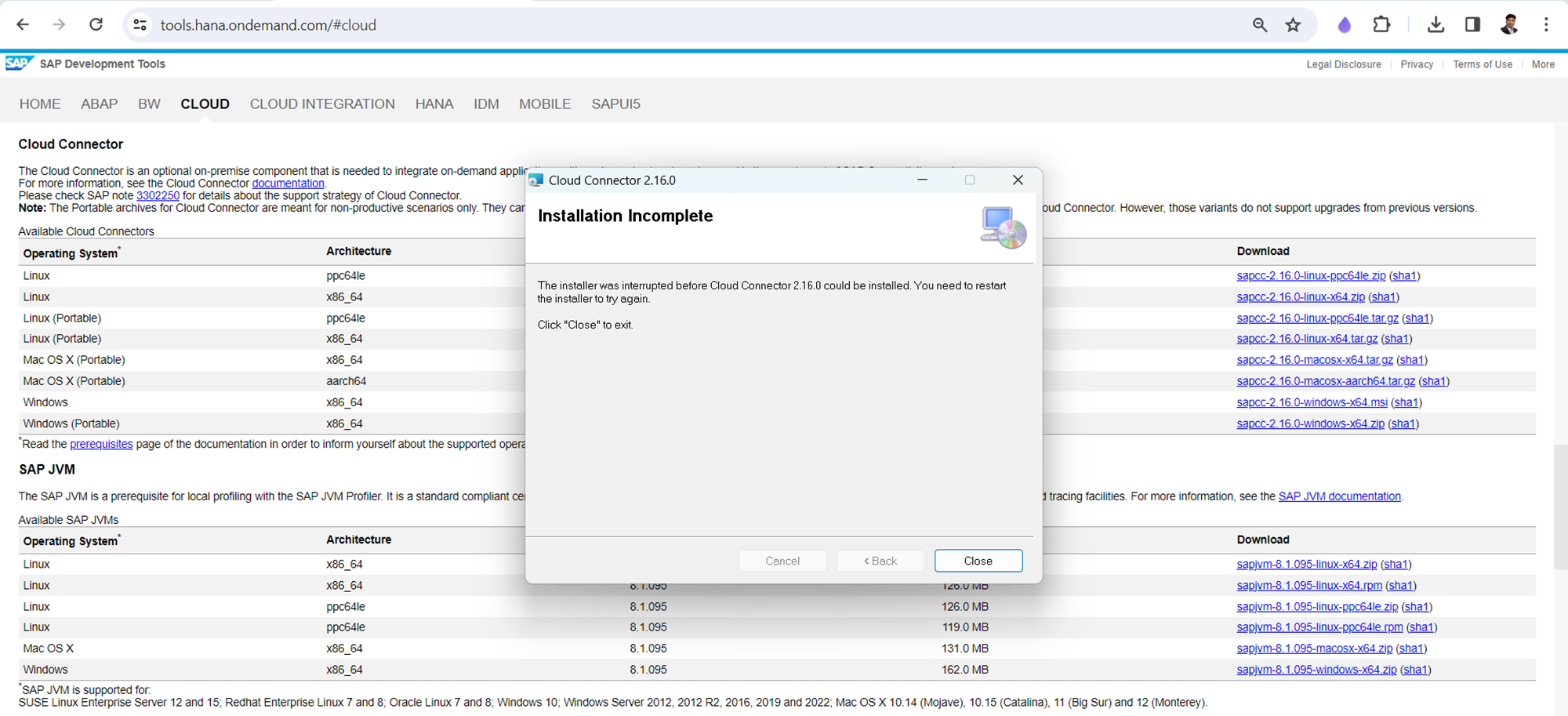Open the More dropdown in header
The width and height of the screenshot is (1568, 716).
[1542, 64]
